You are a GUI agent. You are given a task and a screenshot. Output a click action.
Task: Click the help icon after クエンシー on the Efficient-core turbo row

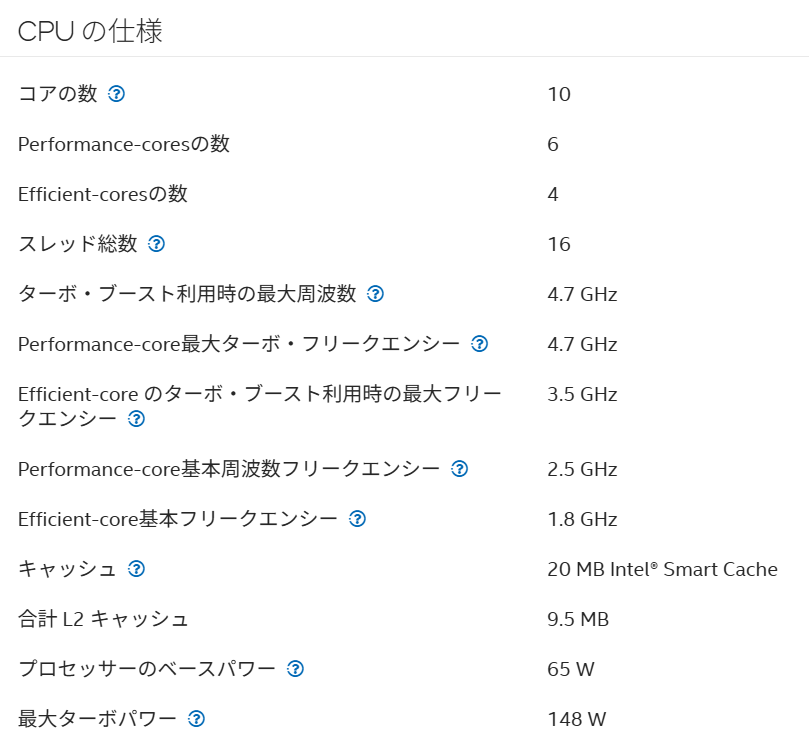point(136,419)
